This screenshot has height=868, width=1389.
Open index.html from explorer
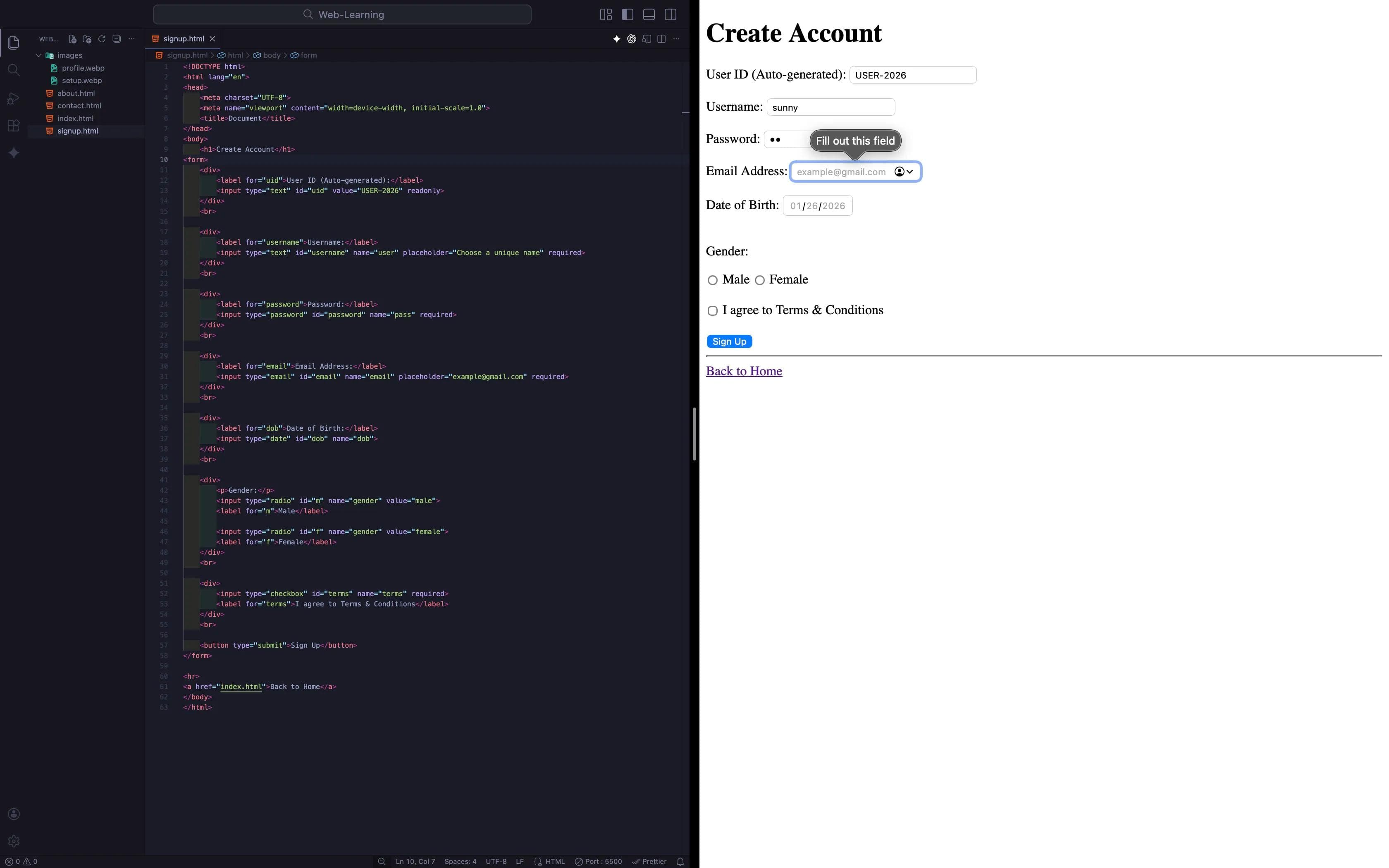[75, 118]
